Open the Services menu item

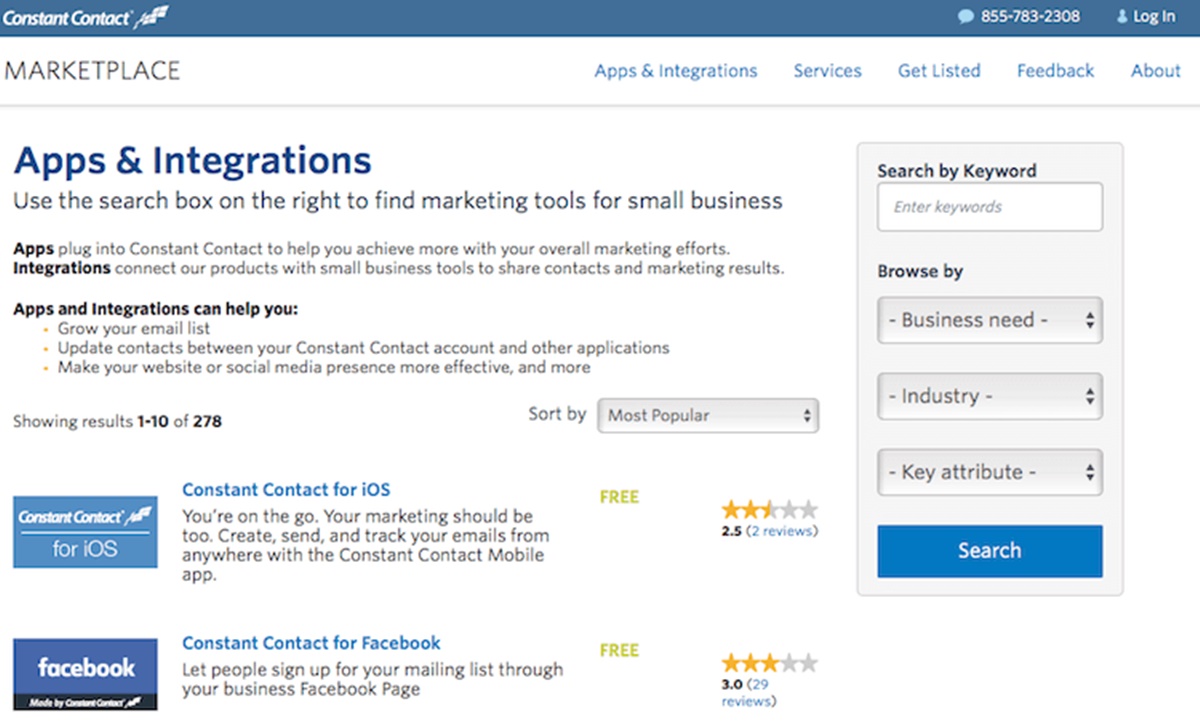pyautogui.click(x=827, y=71)
